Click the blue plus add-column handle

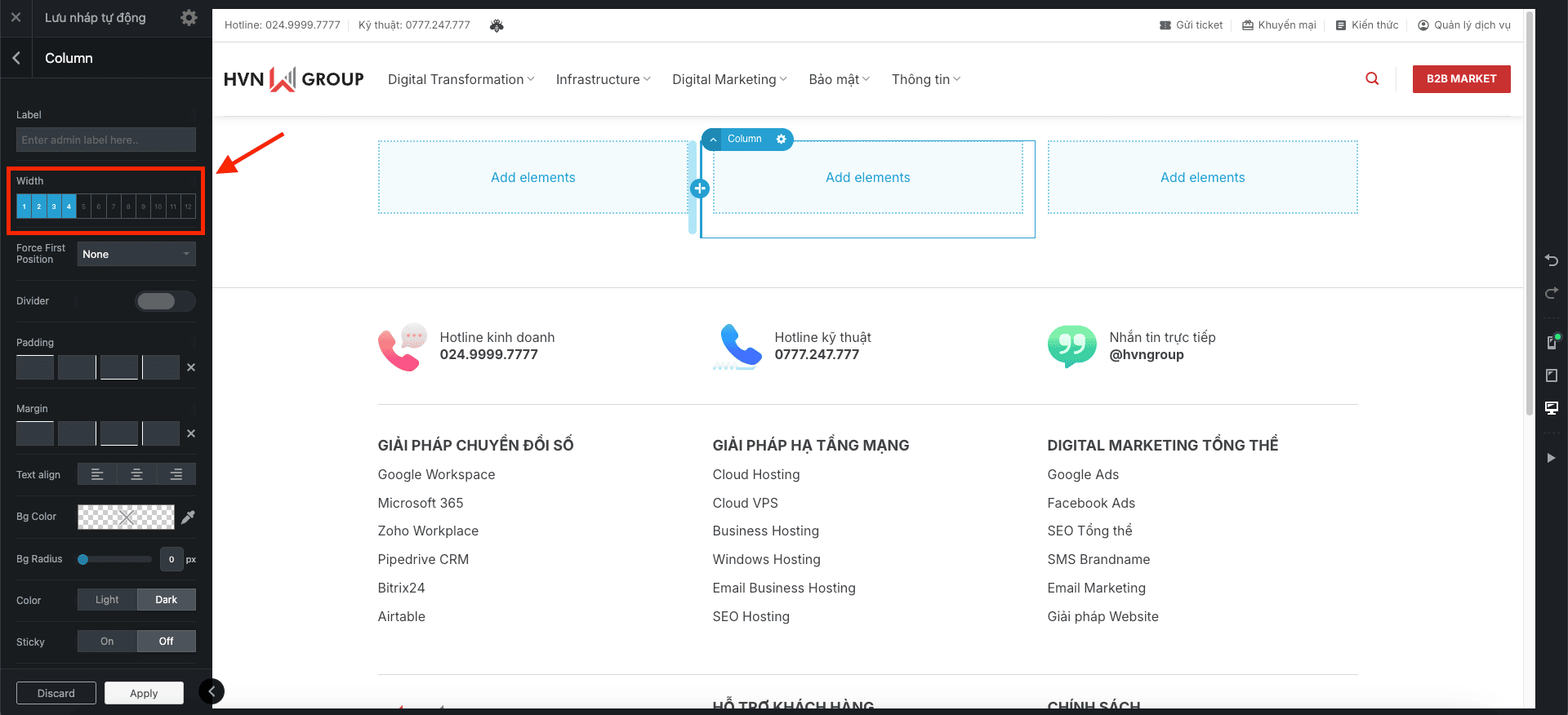[x=700, y=189]
